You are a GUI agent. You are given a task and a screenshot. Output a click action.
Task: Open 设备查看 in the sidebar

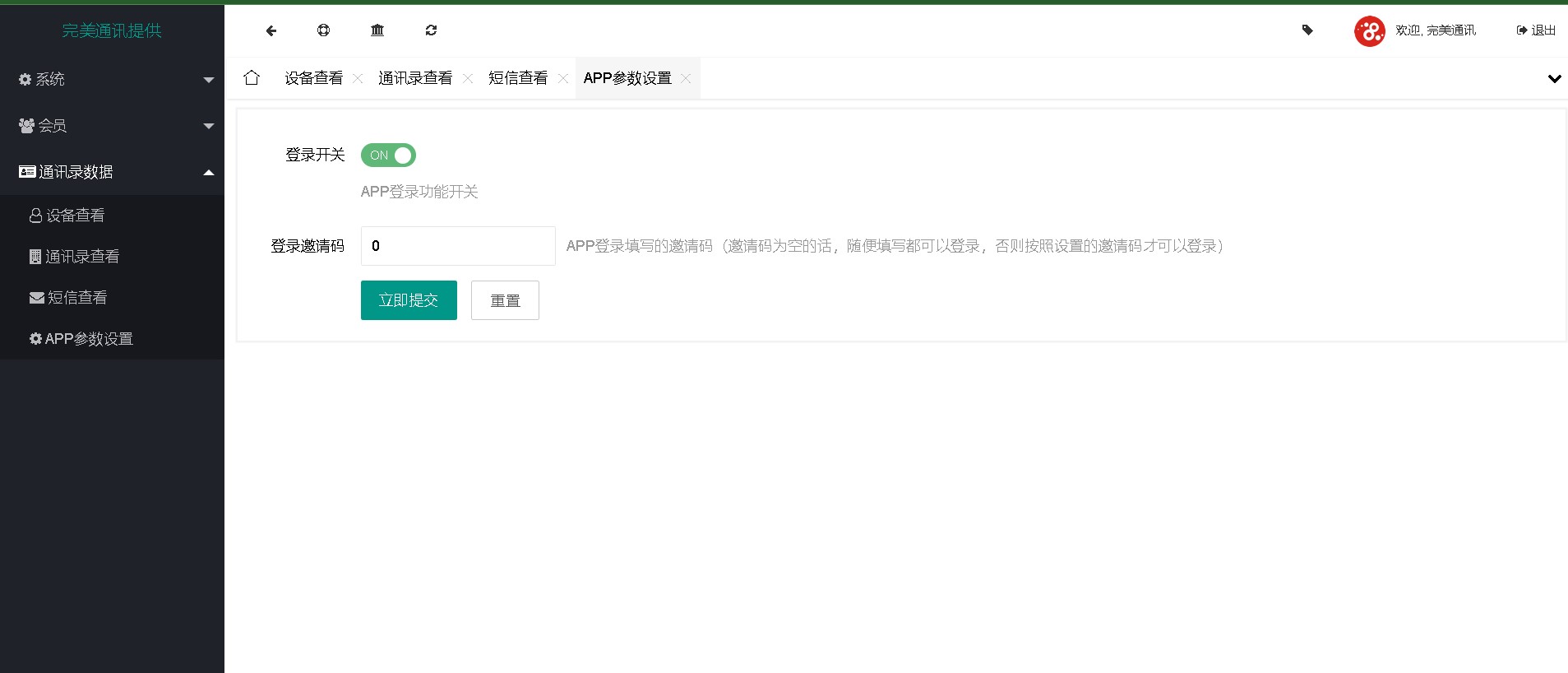[112, 216]
